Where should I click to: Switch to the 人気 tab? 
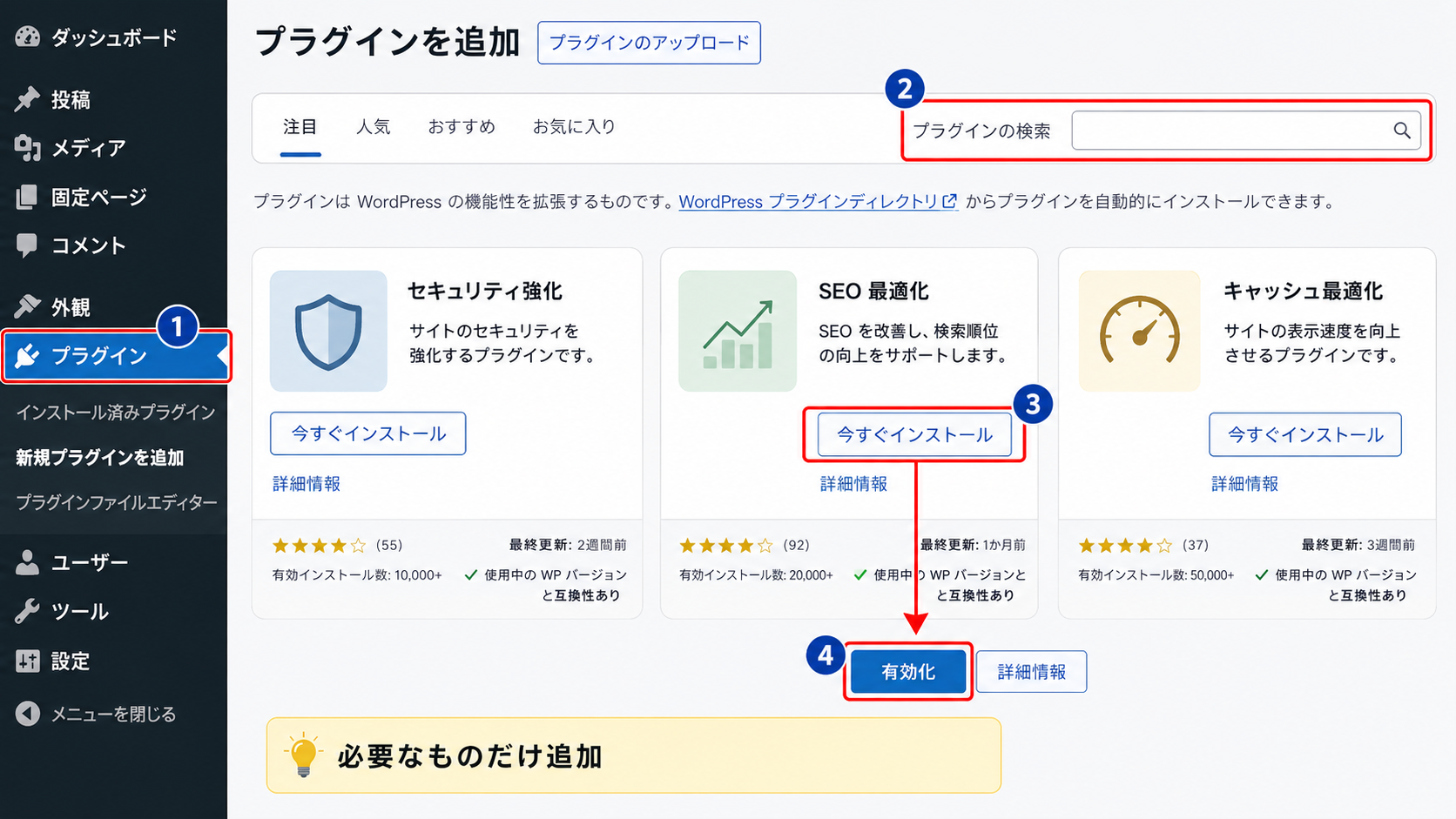pyautogui.click(x=373, y=127)
